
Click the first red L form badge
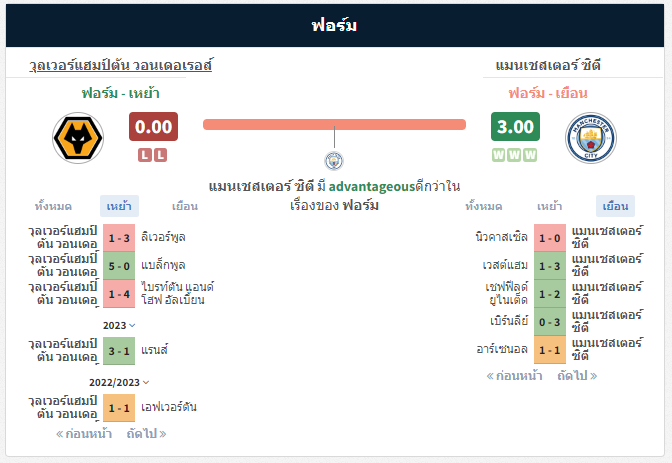(x=145, y=155)
